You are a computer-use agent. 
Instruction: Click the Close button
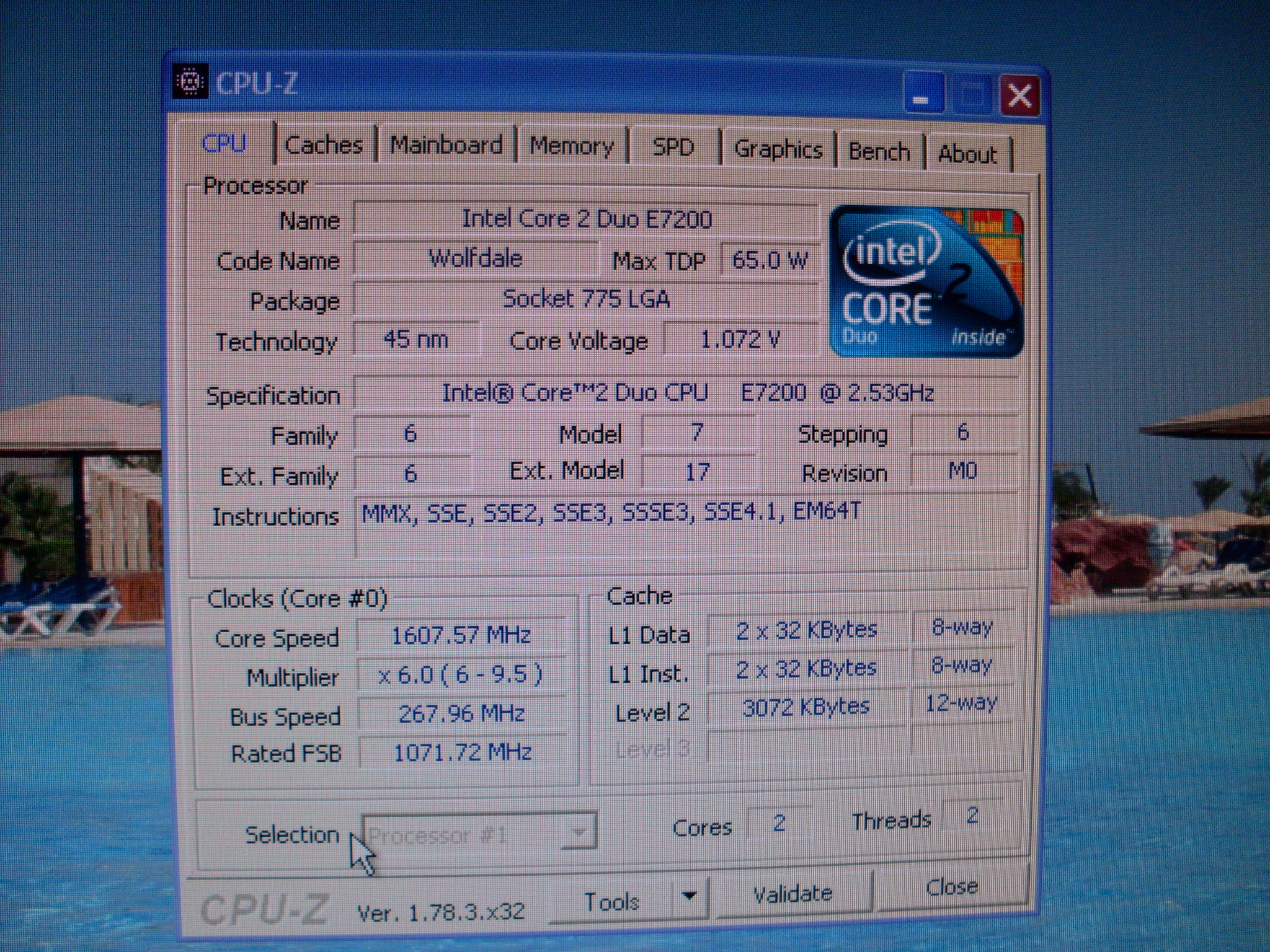click(952, 888)
